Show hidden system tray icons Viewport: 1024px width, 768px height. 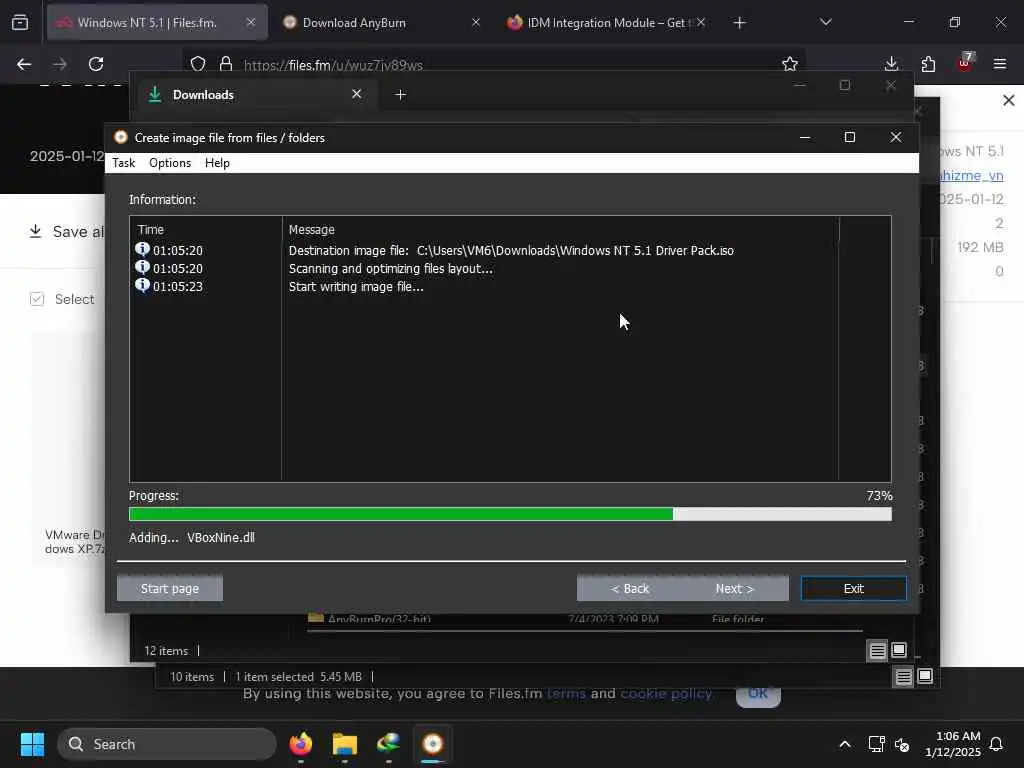click(x=844, y=744)
